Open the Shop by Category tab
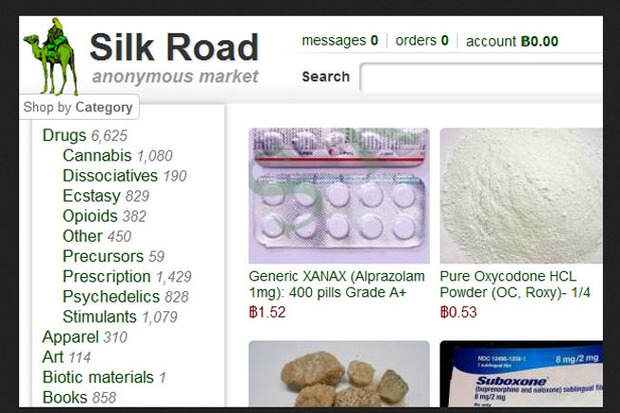The width and height of the screenshot is (620, 413). [x=78, y=107]
